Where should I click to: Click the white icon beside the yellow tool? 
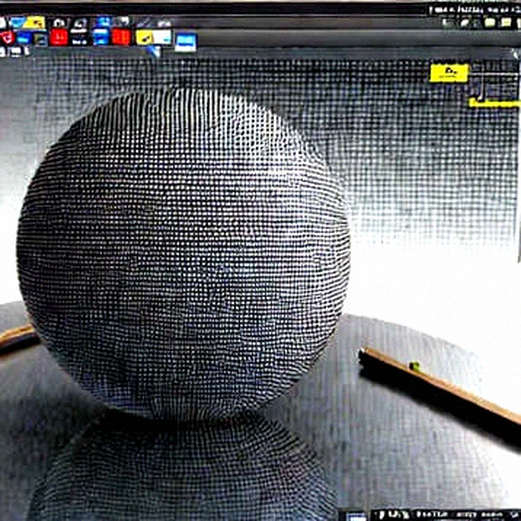pos(162,37)
